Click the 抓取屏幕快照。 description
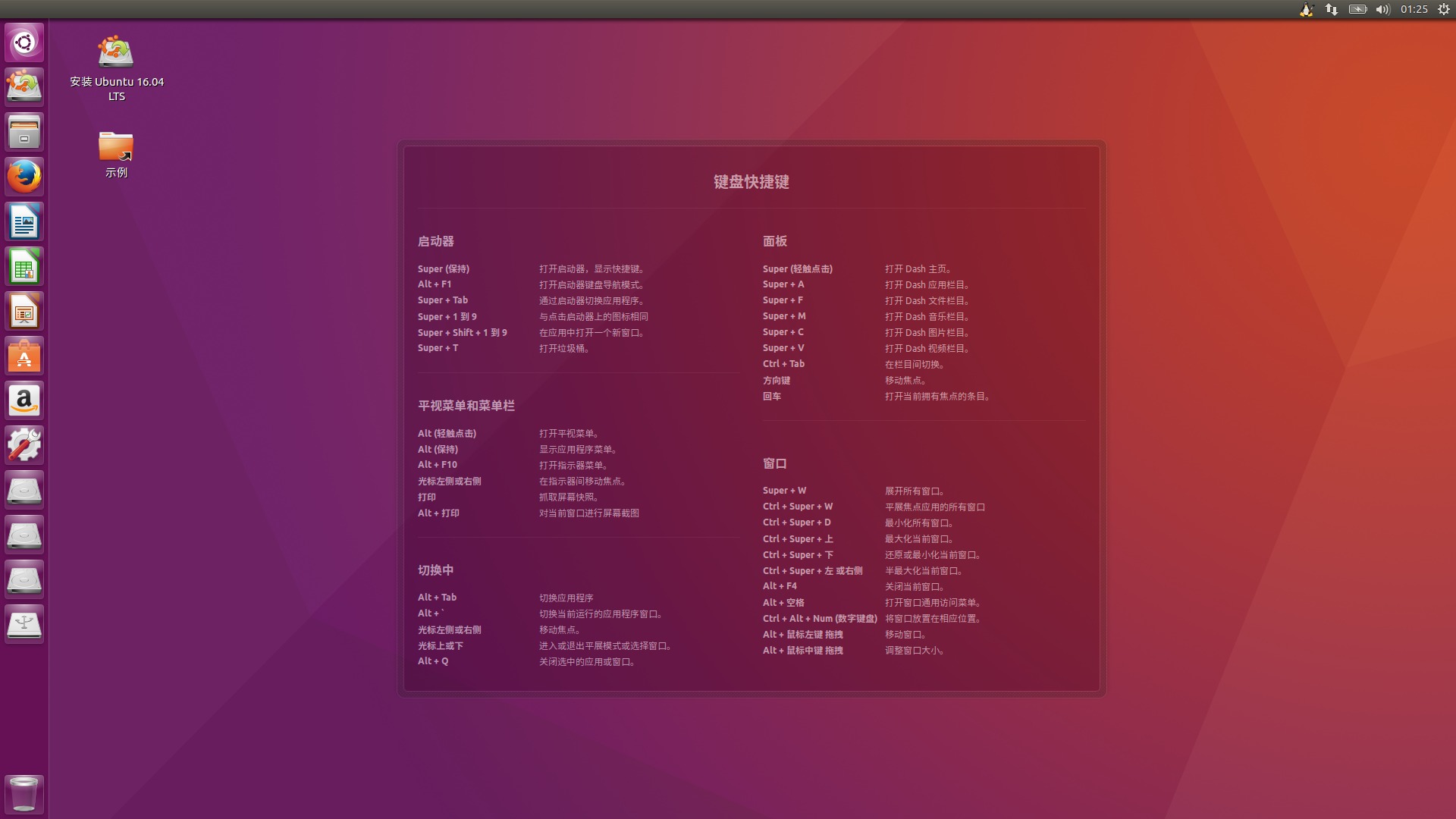 [x=570, y=497]
